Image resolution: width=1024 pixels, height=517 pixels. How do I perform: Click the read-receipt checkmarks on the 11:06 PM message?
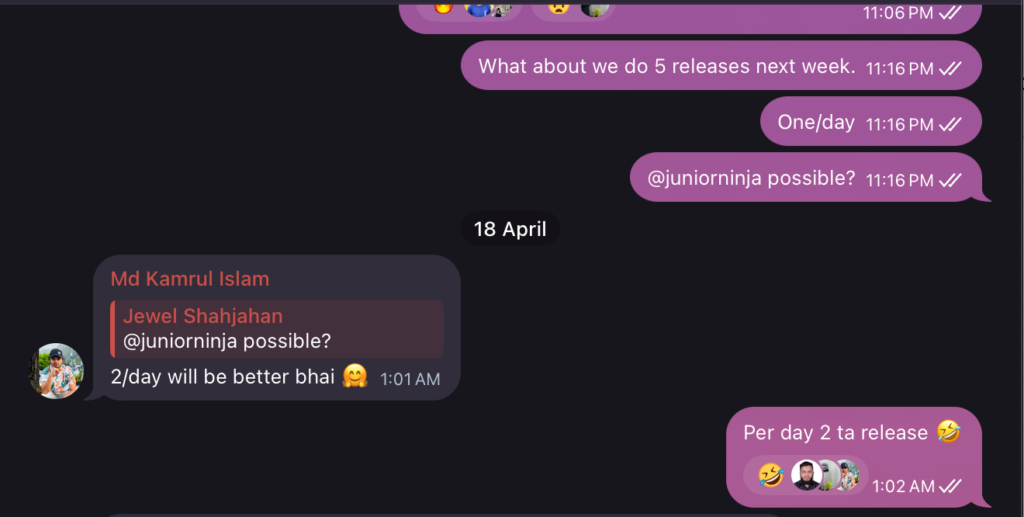[949, 13]
